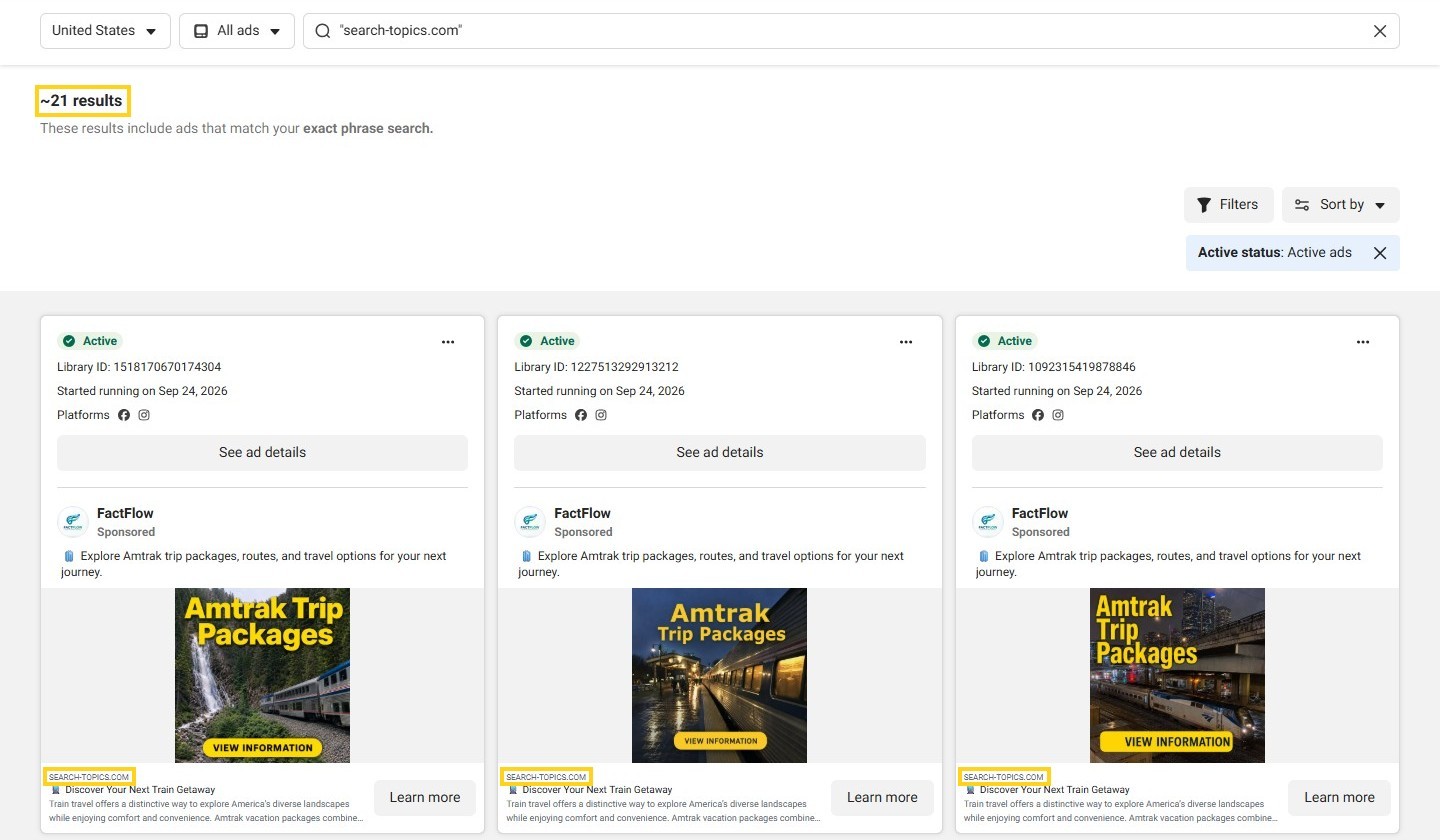Screen dimensions: 1440x840
Task: Click the Active status badge on ad 1092315419878846
Action: point(1004,341)
